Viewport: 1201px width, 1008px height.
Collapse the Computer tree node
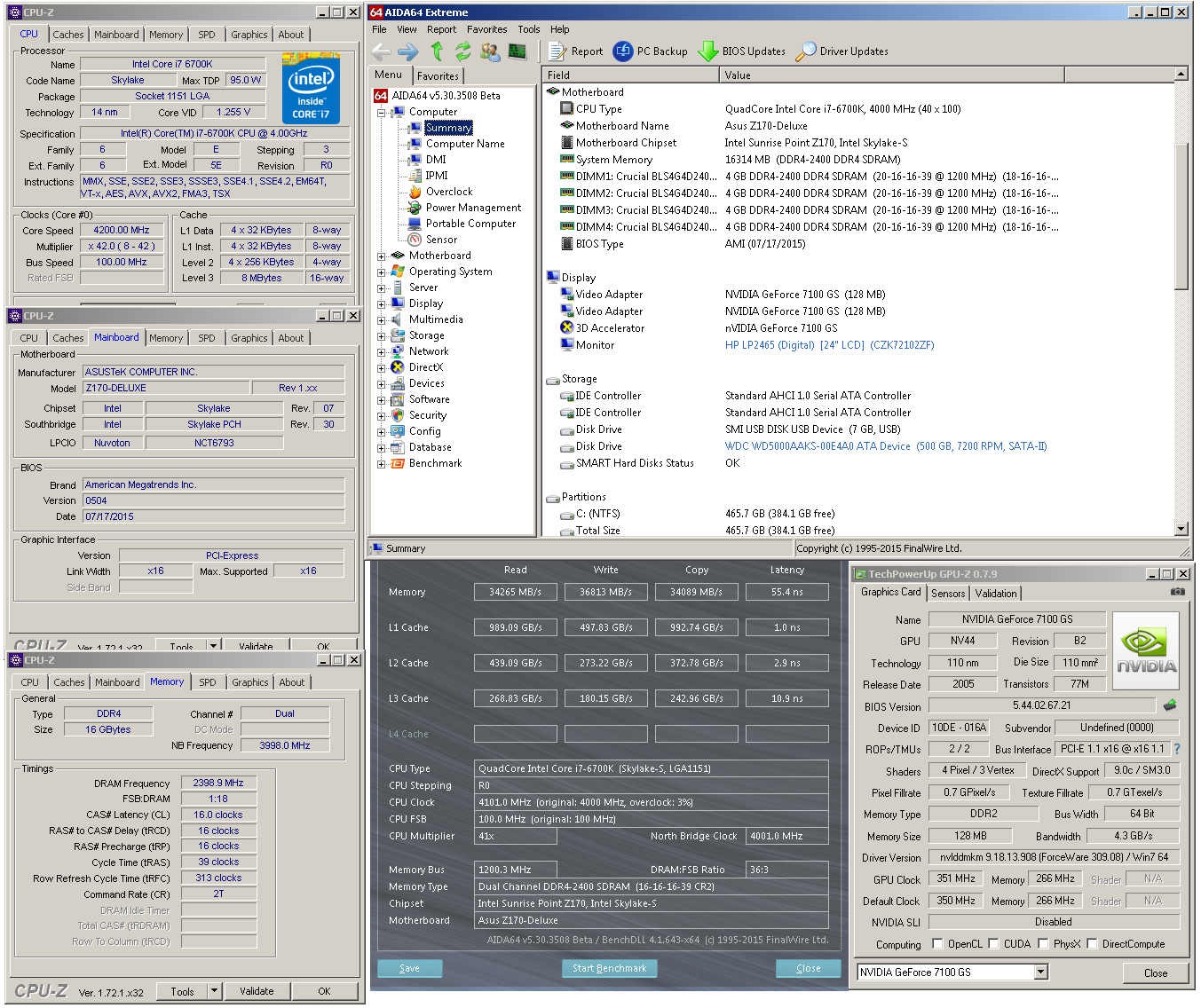pyautogui.click(x=381, y=113)
